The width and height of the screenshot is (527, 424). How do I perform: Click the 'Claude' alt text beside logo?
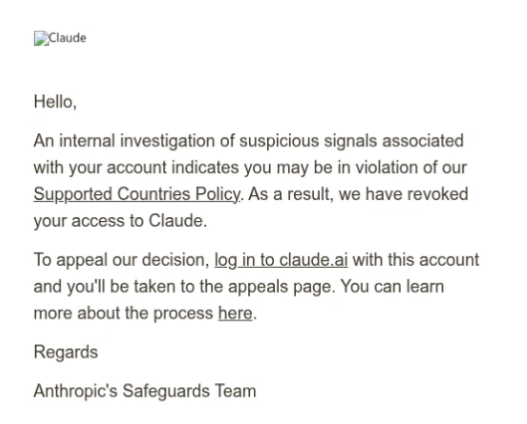click(68, 38)
